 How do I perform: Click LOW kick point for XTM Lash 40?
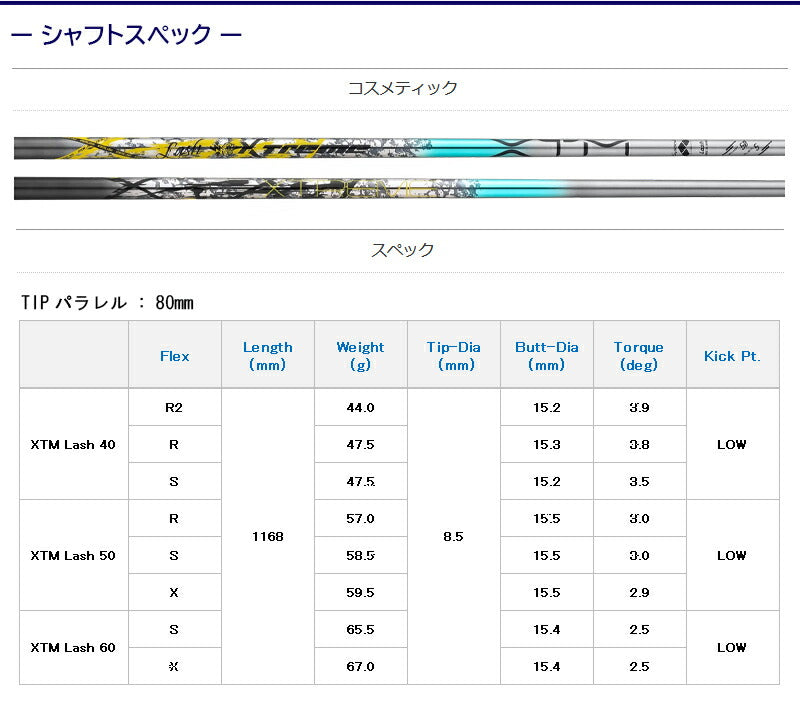[733, 444]
